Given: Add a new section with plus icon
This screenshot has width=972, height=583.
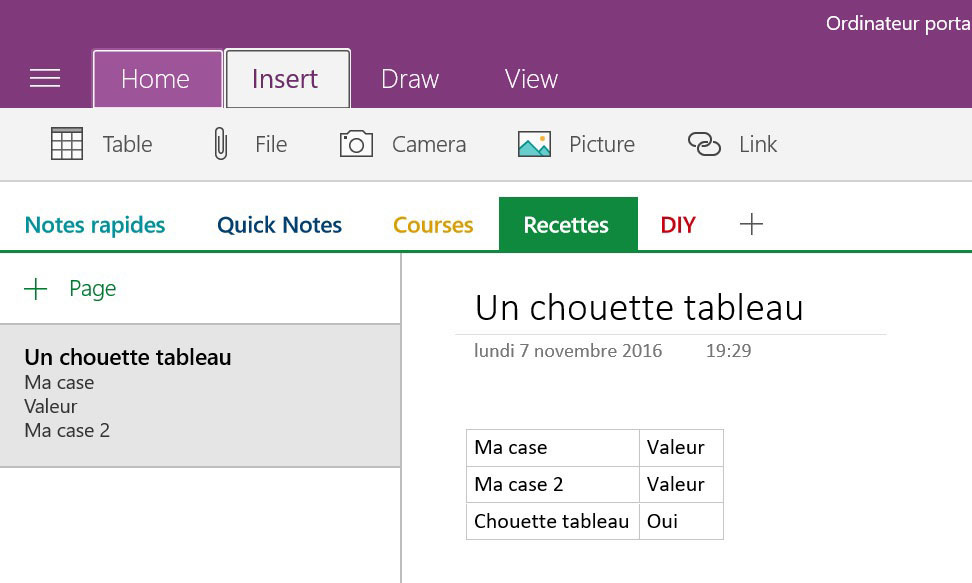Looking at the screenshot, I should point(751,225).
